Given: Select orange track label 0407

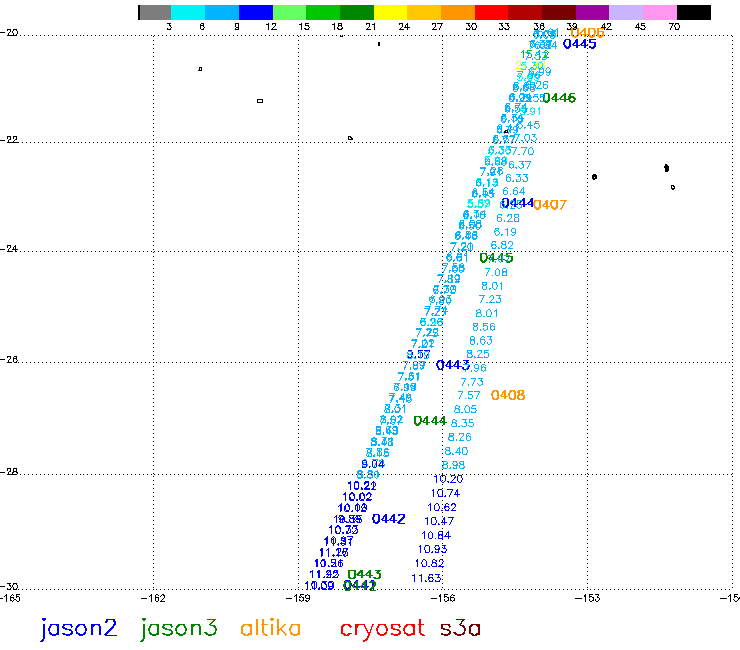Looking at the screenshot, I should point(550,205).
